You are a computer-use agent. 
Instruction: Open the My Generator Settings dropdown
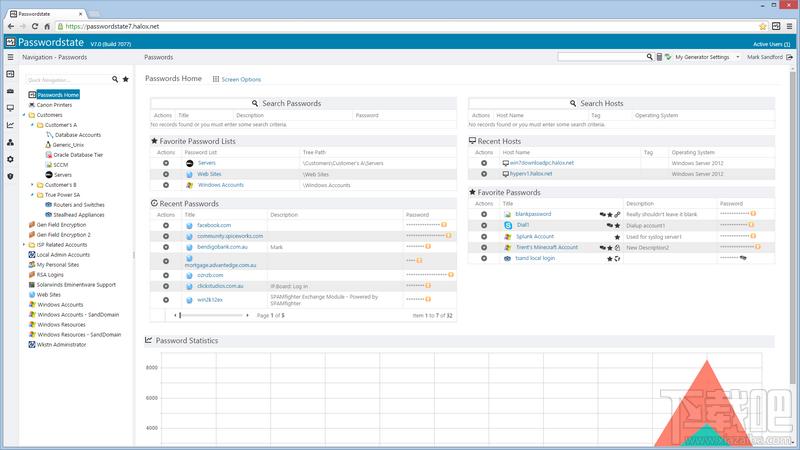click(x=738, y=57)
